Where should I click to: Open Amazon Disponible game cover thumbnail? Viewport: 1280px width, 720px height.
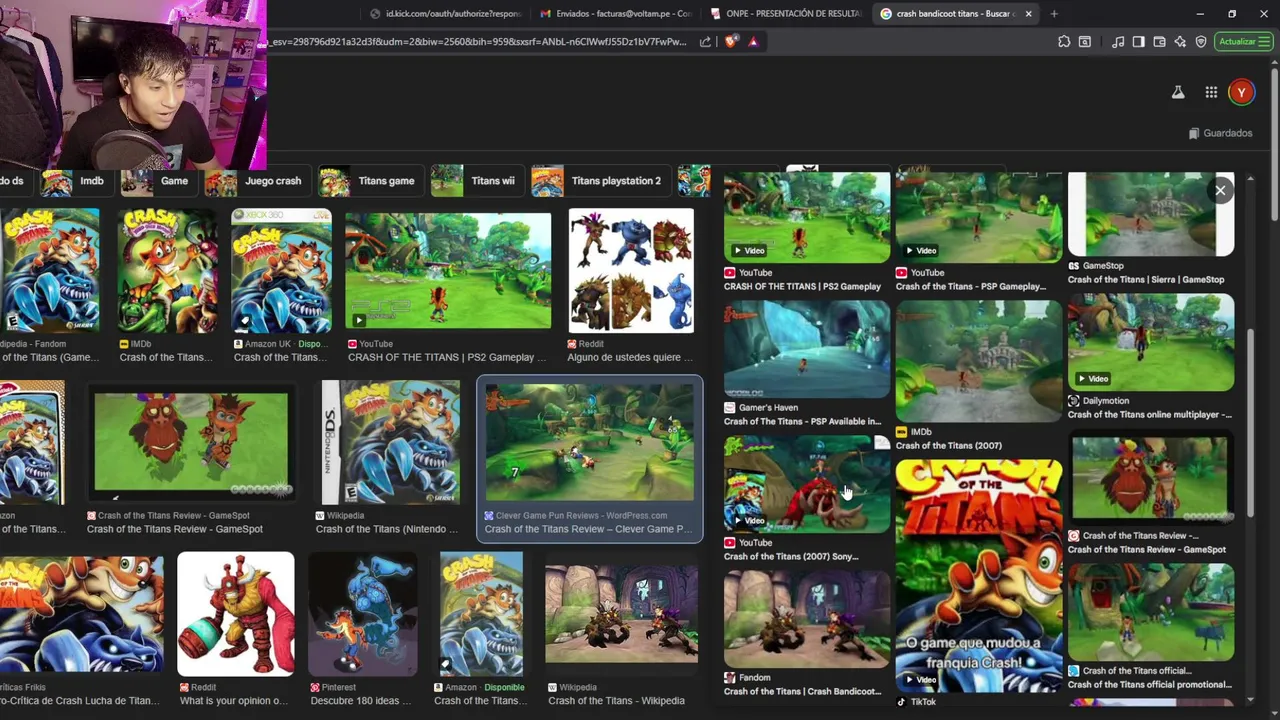pyautogui.click(x=481, y=614)
